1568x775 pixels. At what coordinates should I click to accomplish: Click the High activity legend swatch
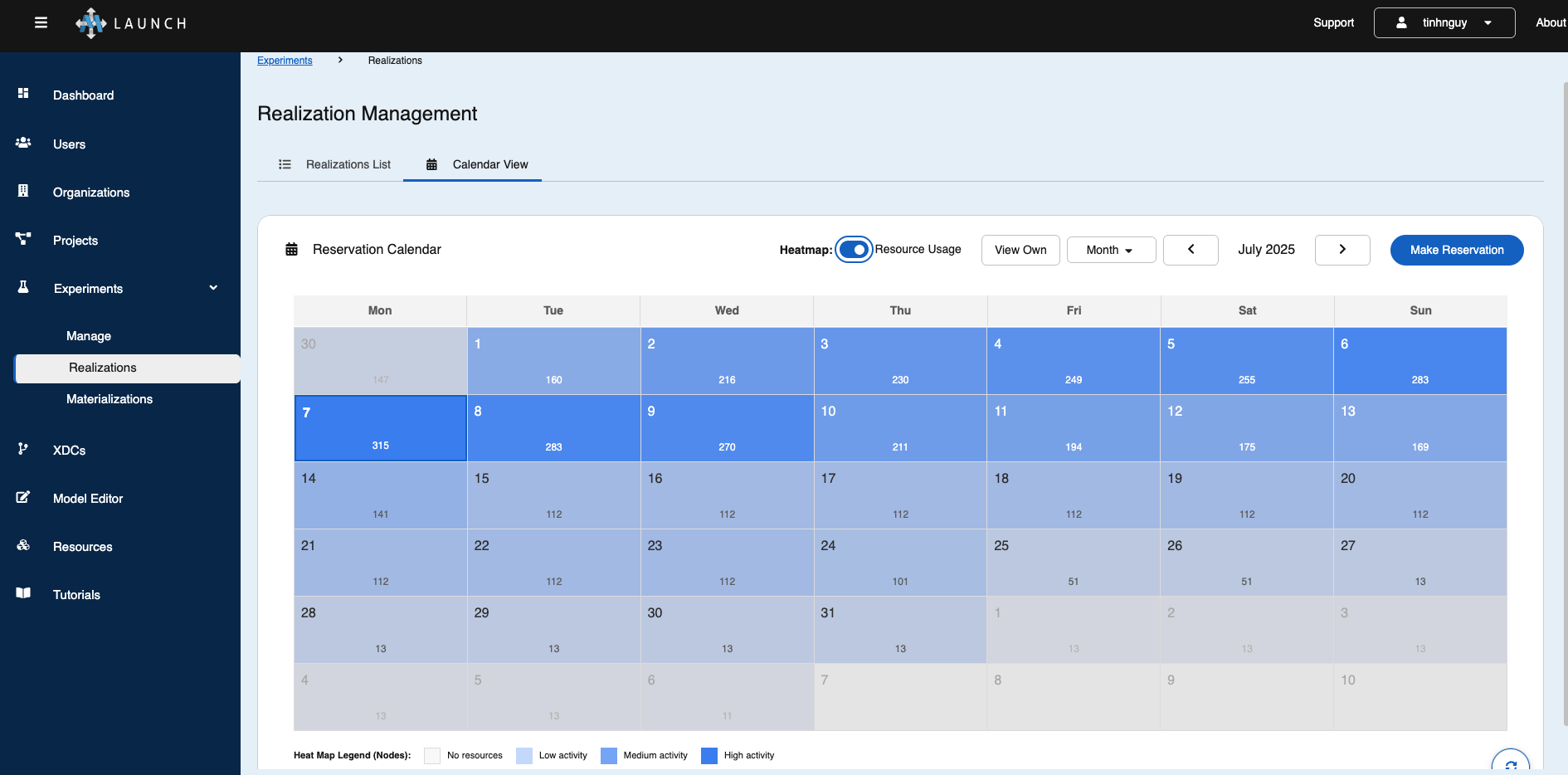click(709, 755)
